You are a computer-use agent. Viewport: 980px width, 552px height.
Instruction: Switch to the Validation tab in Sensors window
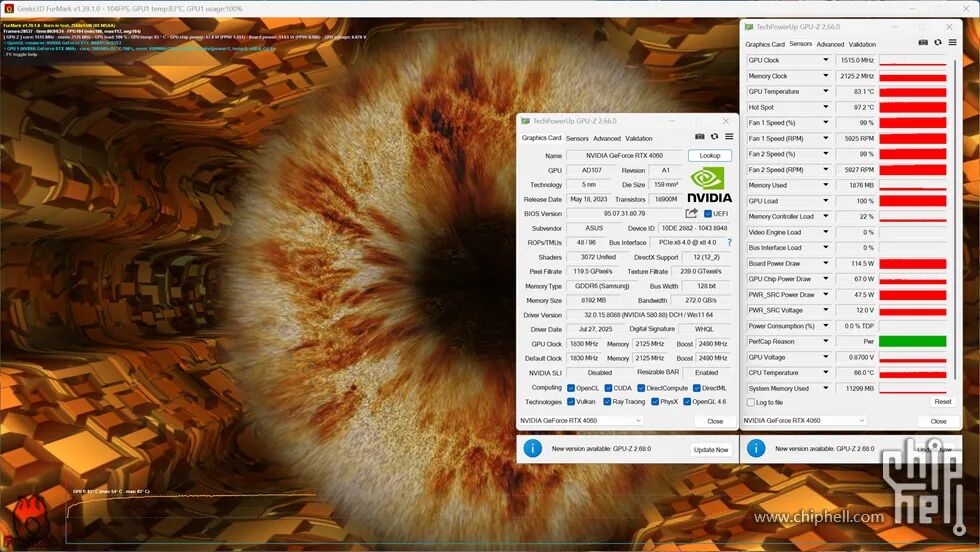[862, 44]
